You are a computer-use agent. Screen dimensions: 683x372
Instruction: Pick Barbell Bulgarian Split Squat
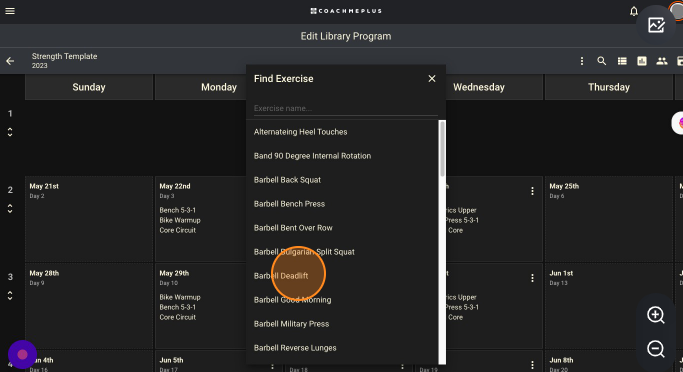click(304, 251)
